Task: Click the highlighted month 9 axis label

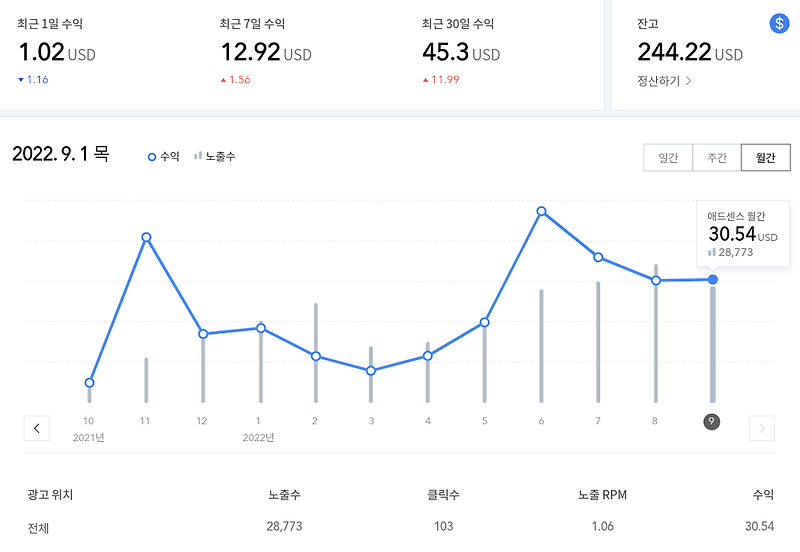Action: [x=712, y=421]
